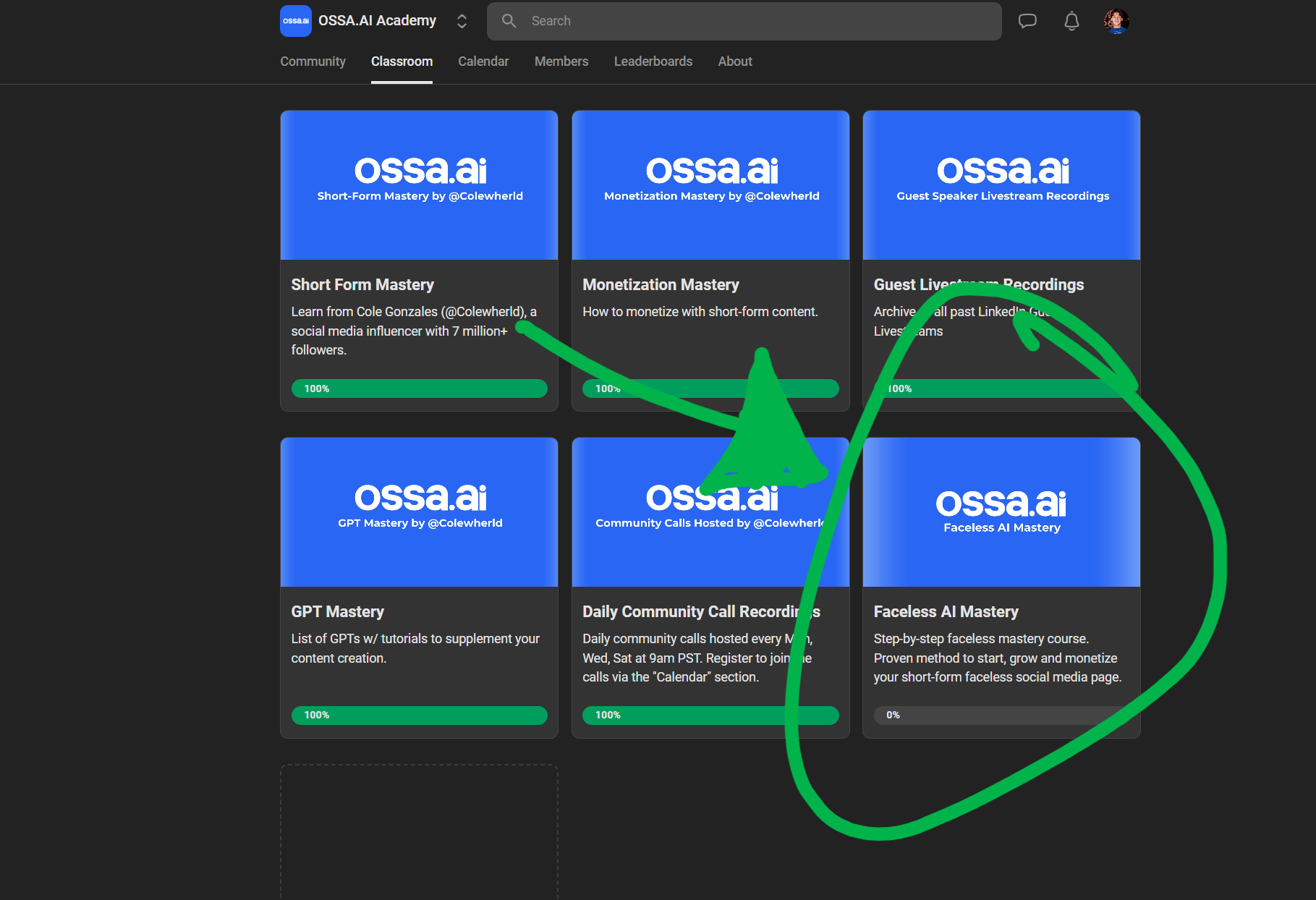Image resolution: width=1316 pixels, height=900 pixels.
Task: View the Leaderboards page
Action: pos(653,61)
